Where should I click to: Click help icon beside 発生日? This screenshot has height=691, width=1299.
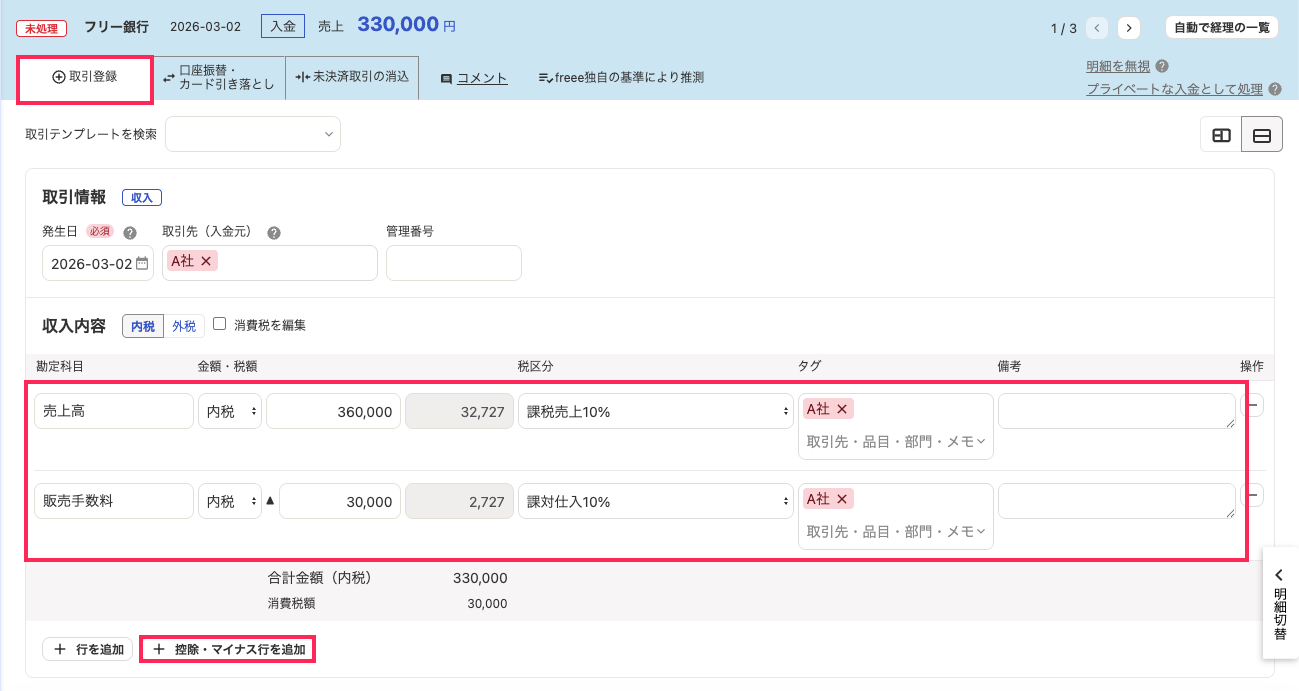coord(129,232)
